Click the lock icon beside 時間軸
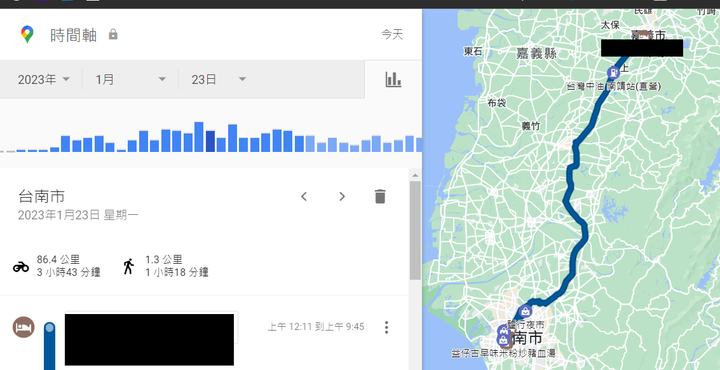The height and width of the screenshot is (370, 720). 113,34
